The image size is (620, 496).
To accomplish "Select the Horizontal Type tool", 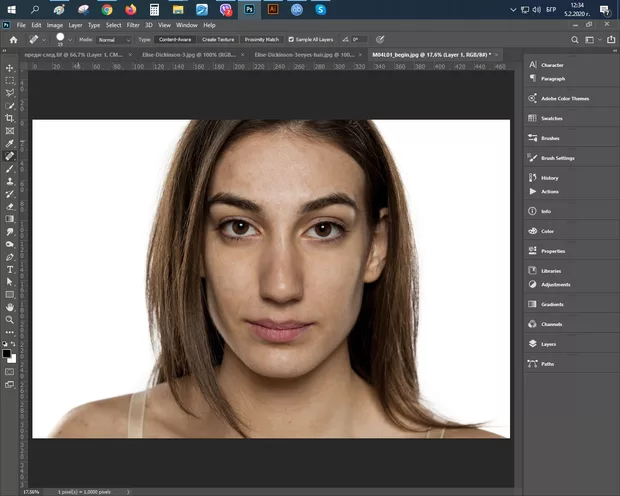I will [x=10, y=269].
